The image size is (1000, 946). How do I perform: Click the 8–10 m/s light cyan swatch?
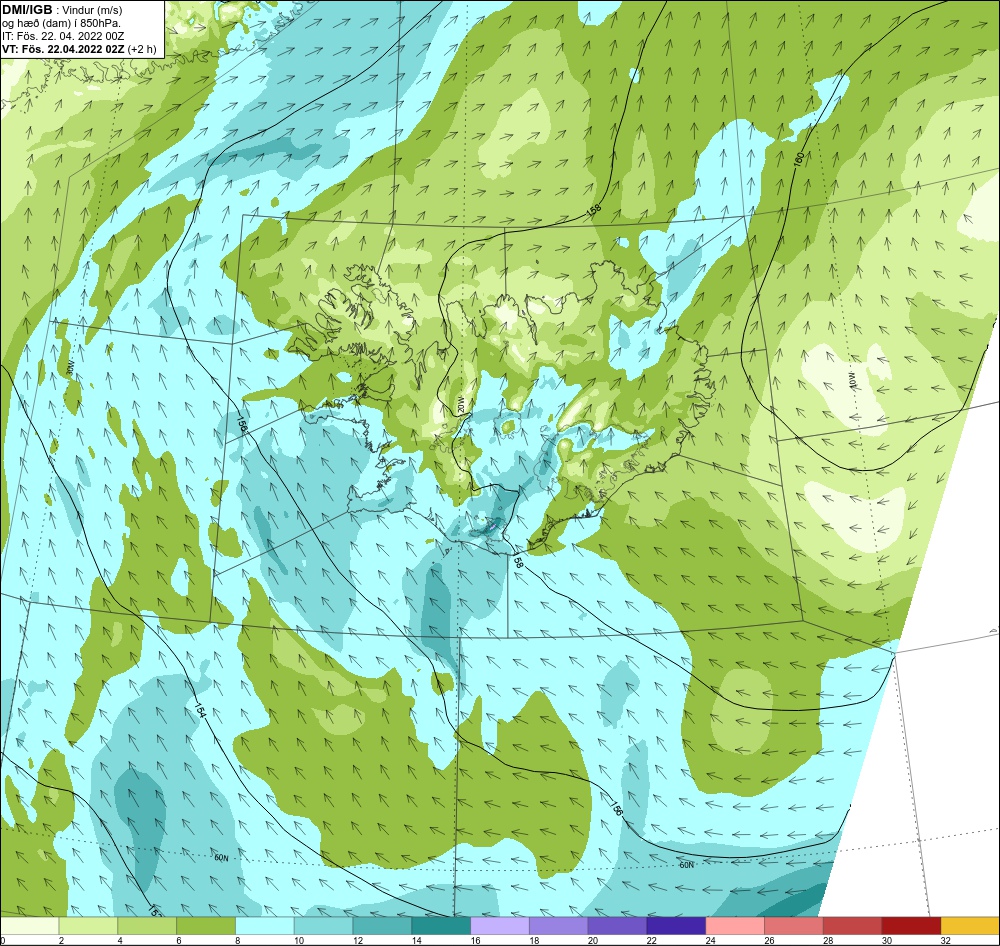tap(265, 926)
